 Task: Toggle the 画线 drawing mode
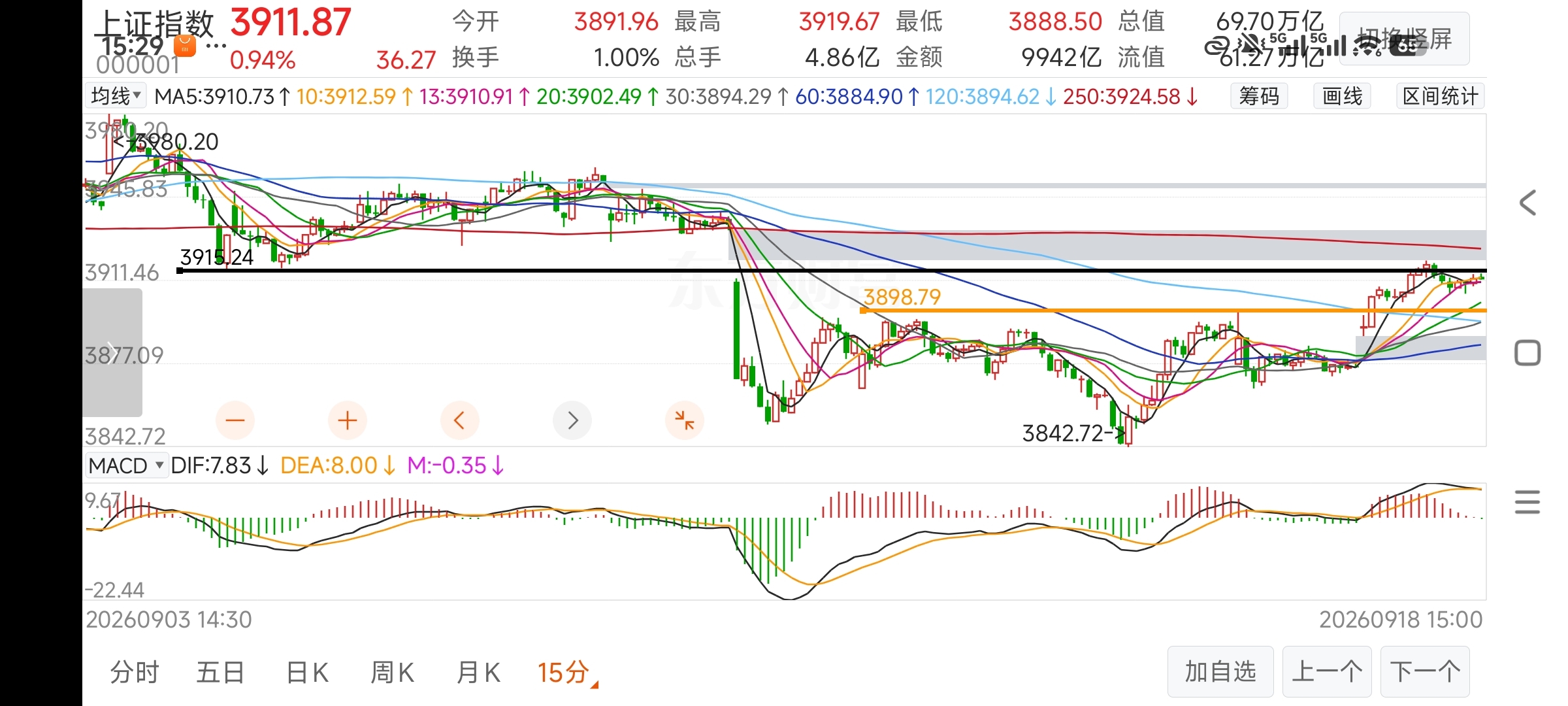coord(1343,96)
